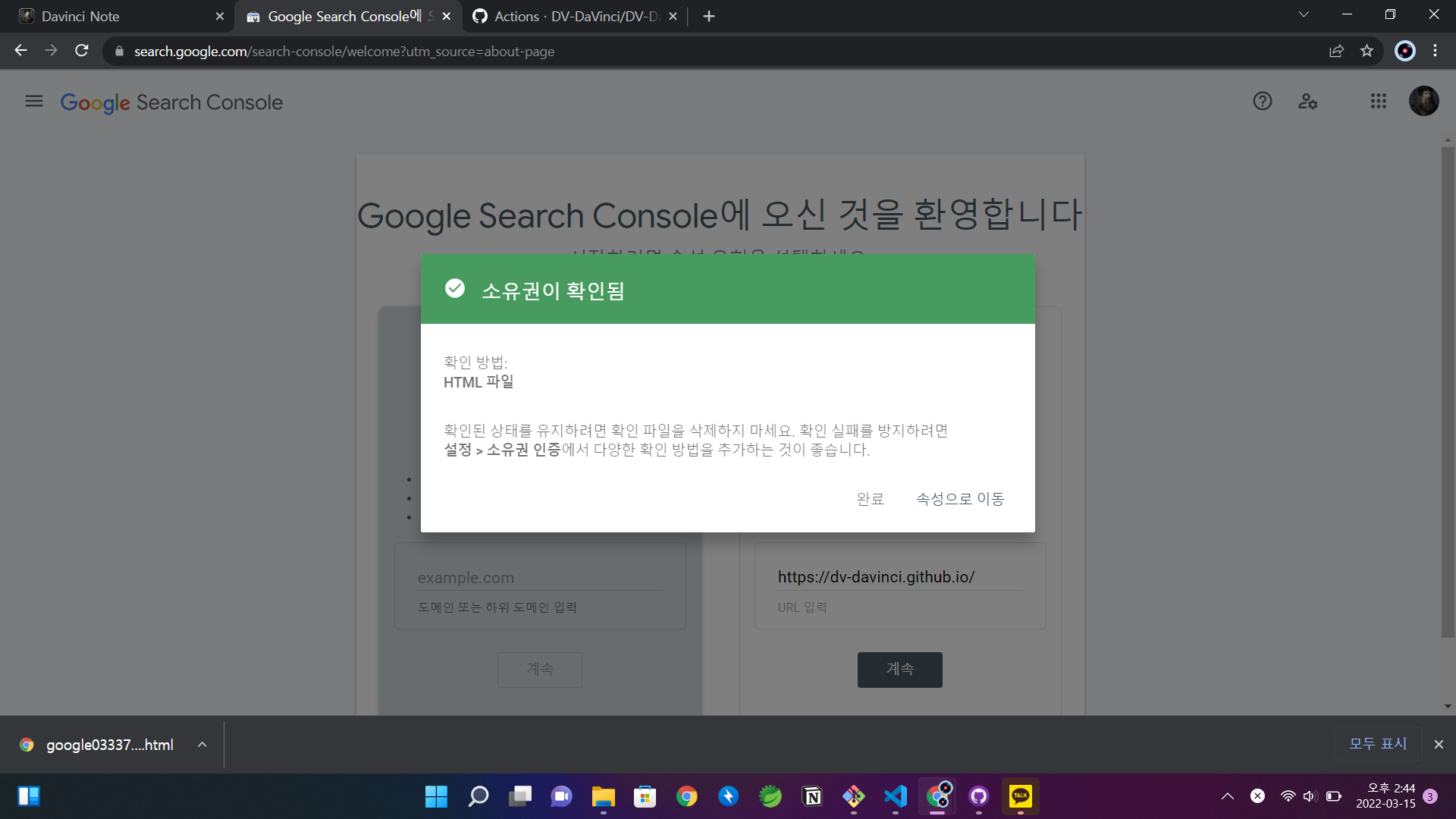
Task: Click the URL field showing dv-davinci.github.io
Action: tap(876, 577)
